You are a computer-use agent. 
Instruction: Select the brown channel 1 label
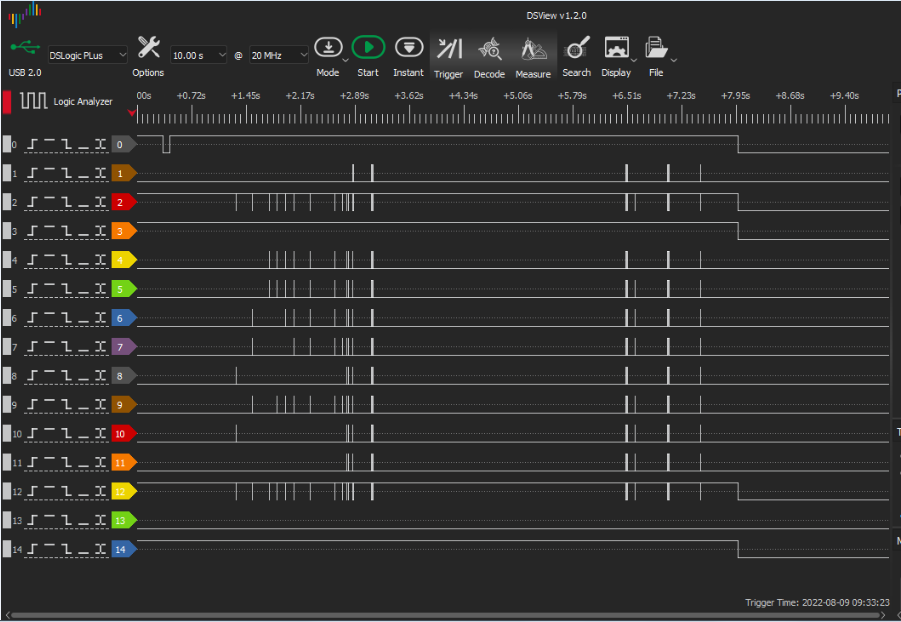[x=124, y=173]
